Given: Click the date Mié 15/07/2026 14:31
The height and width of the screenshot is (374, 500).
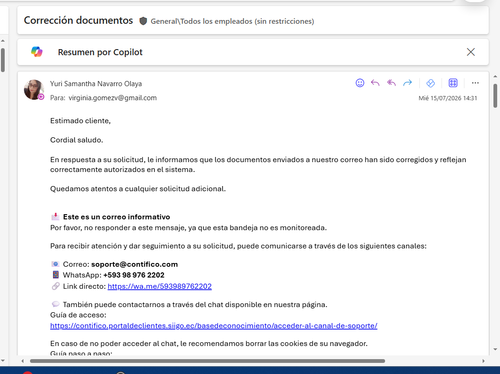Looking at the screenshot, I should (x=448, y=98).
